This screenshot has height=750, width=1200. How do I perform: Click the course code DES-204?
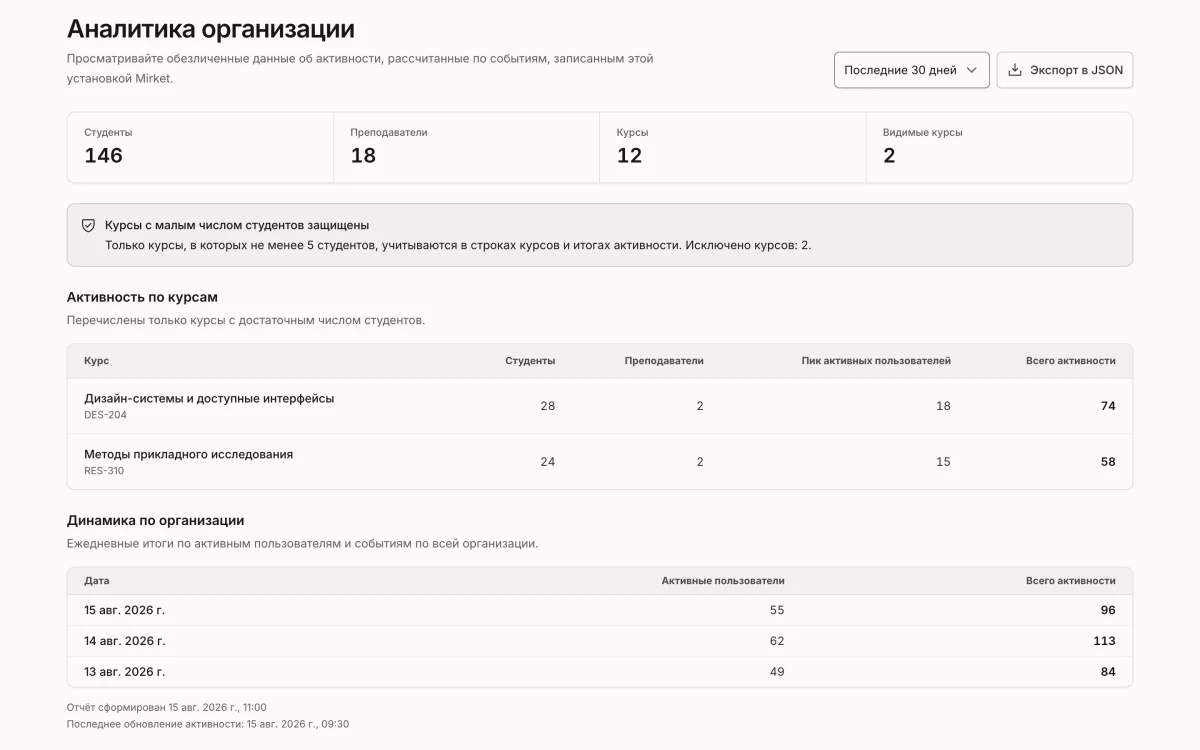tap(105, 415)
